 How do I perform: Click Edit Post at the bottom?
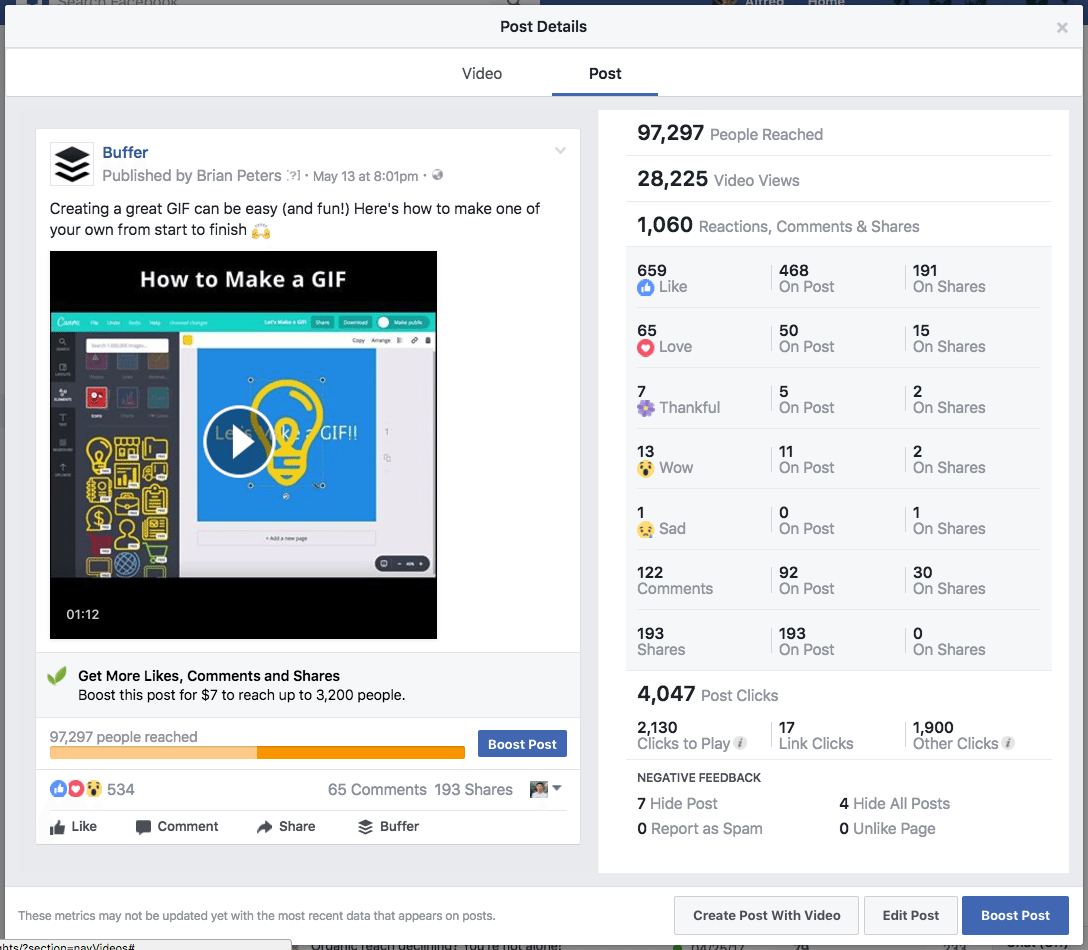tap(910, 915)
